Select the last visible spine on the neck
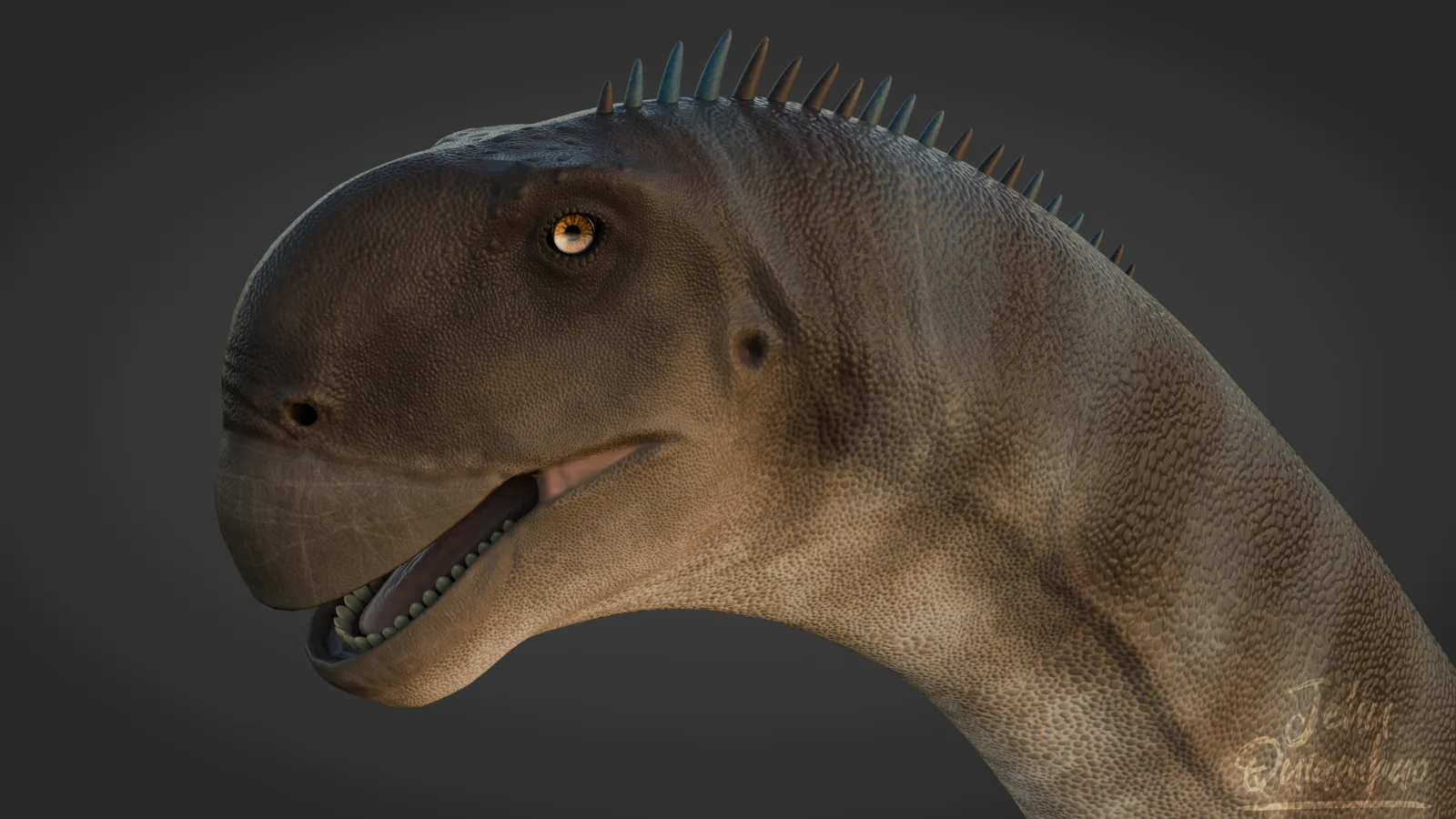Screen dimensions: 1456x819 tap(1131, 264)
